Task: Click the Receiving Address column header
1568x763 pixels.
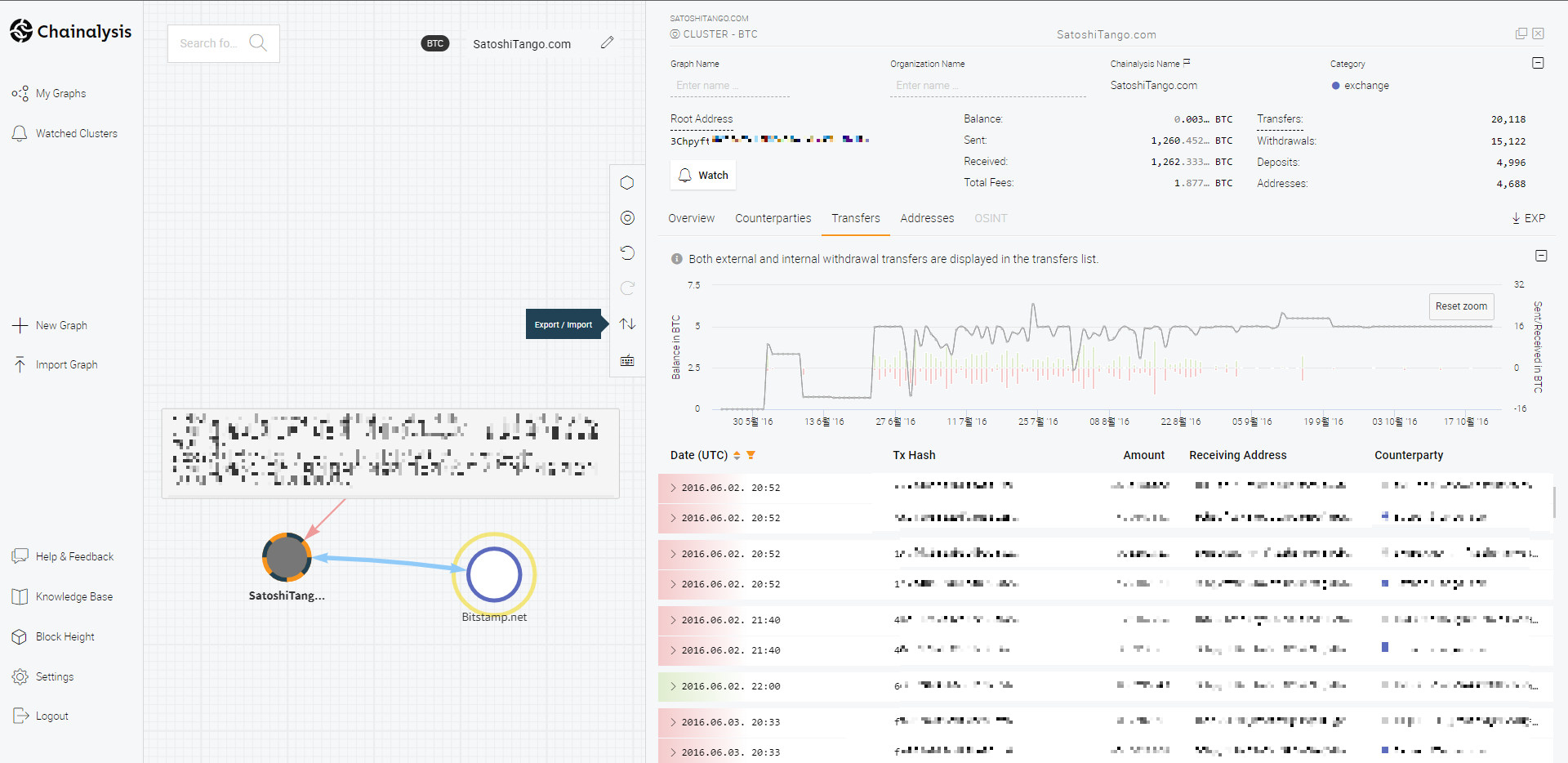Action: click(1237, 455)
